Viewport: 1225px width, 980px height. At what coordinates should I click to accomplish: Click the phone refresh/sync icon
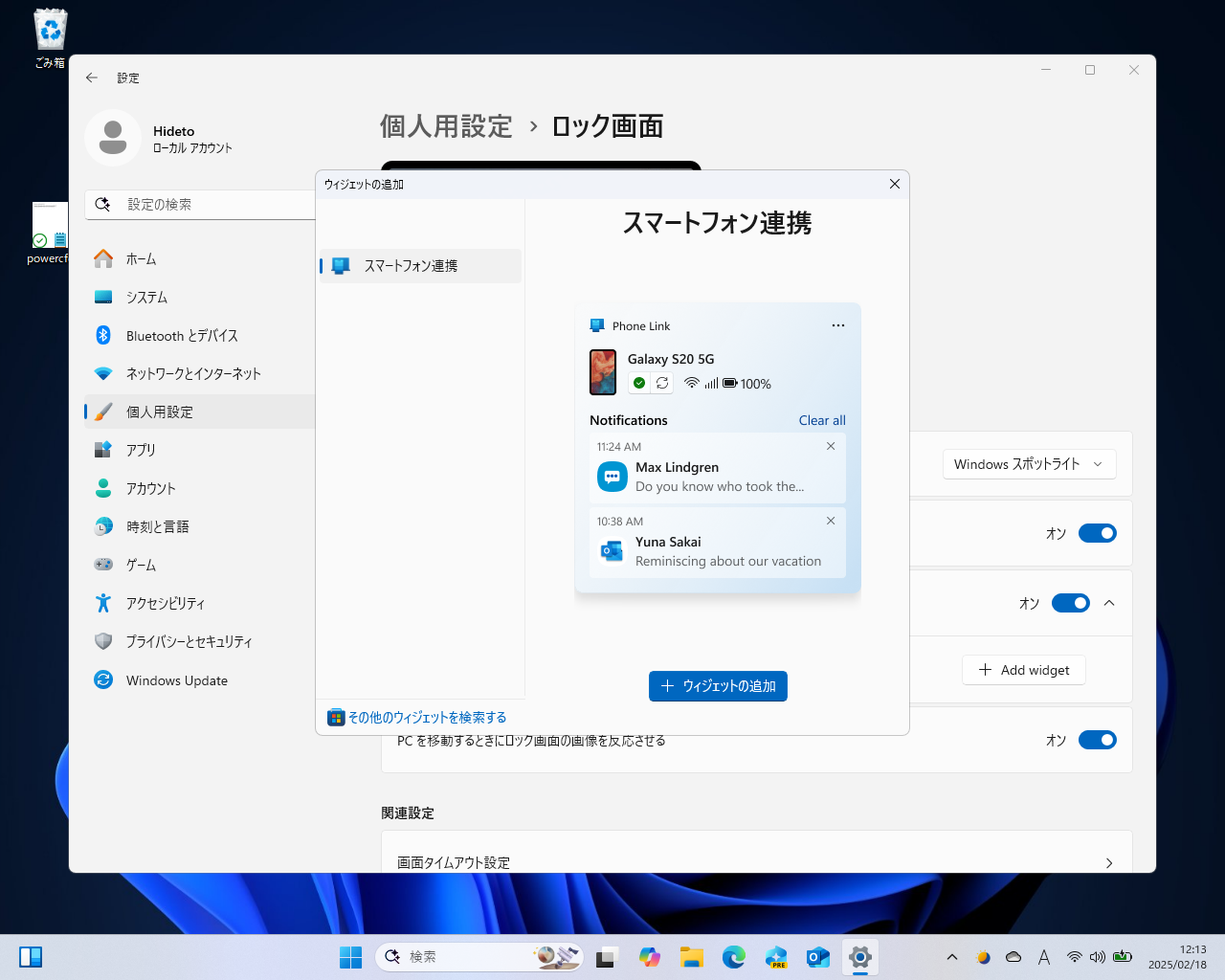pos(661,383)
